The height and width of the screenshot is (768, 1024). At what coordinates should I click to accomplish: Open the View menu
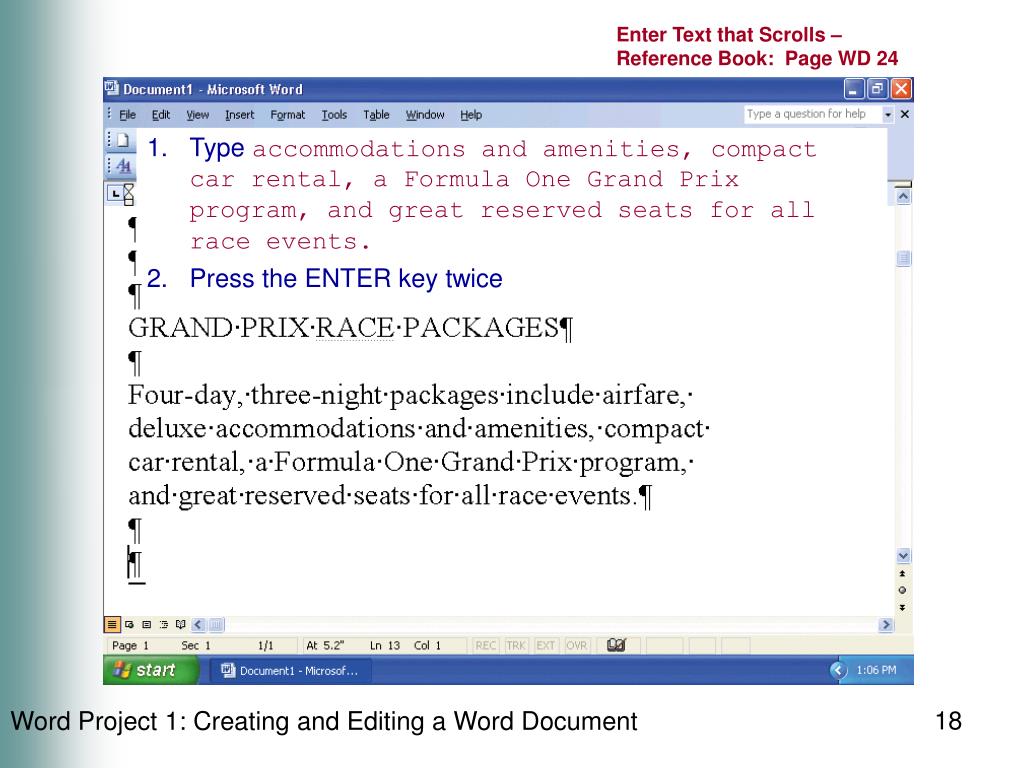click(197, 115)
